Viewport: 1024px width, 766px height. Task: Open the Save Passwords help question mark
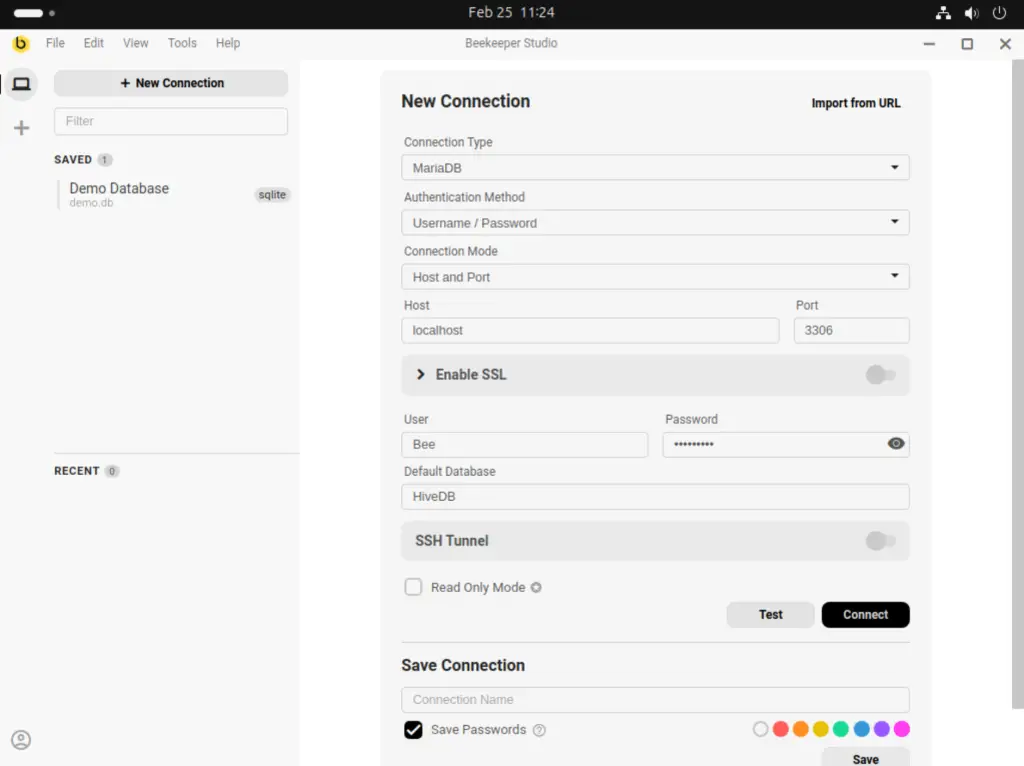[x=540, y=730]
